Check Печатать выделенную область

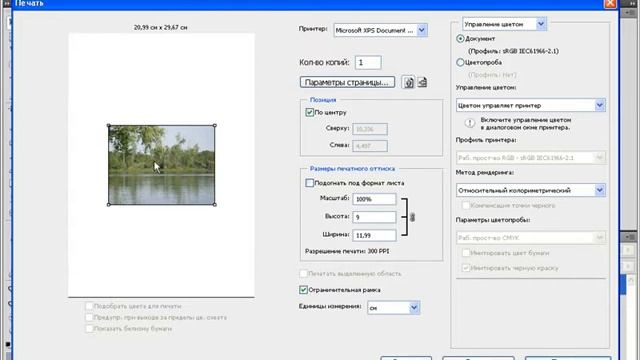tap(303, 273)
